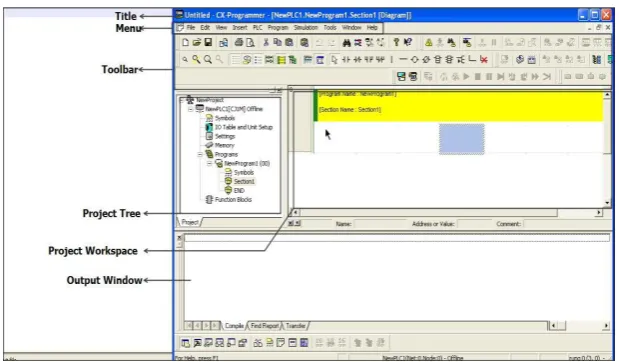Select the horizontal line tool

[403, 60]
